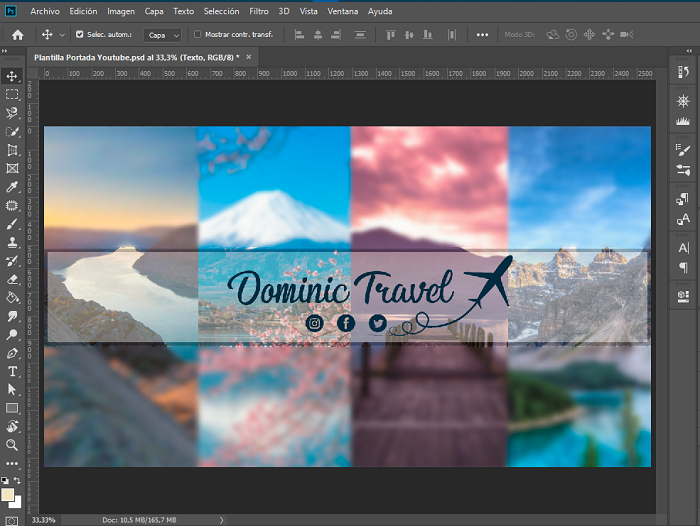Viewport: 700px width, 526px height.
Task: Open the Ayuda menu
Action: click(380, 11)
